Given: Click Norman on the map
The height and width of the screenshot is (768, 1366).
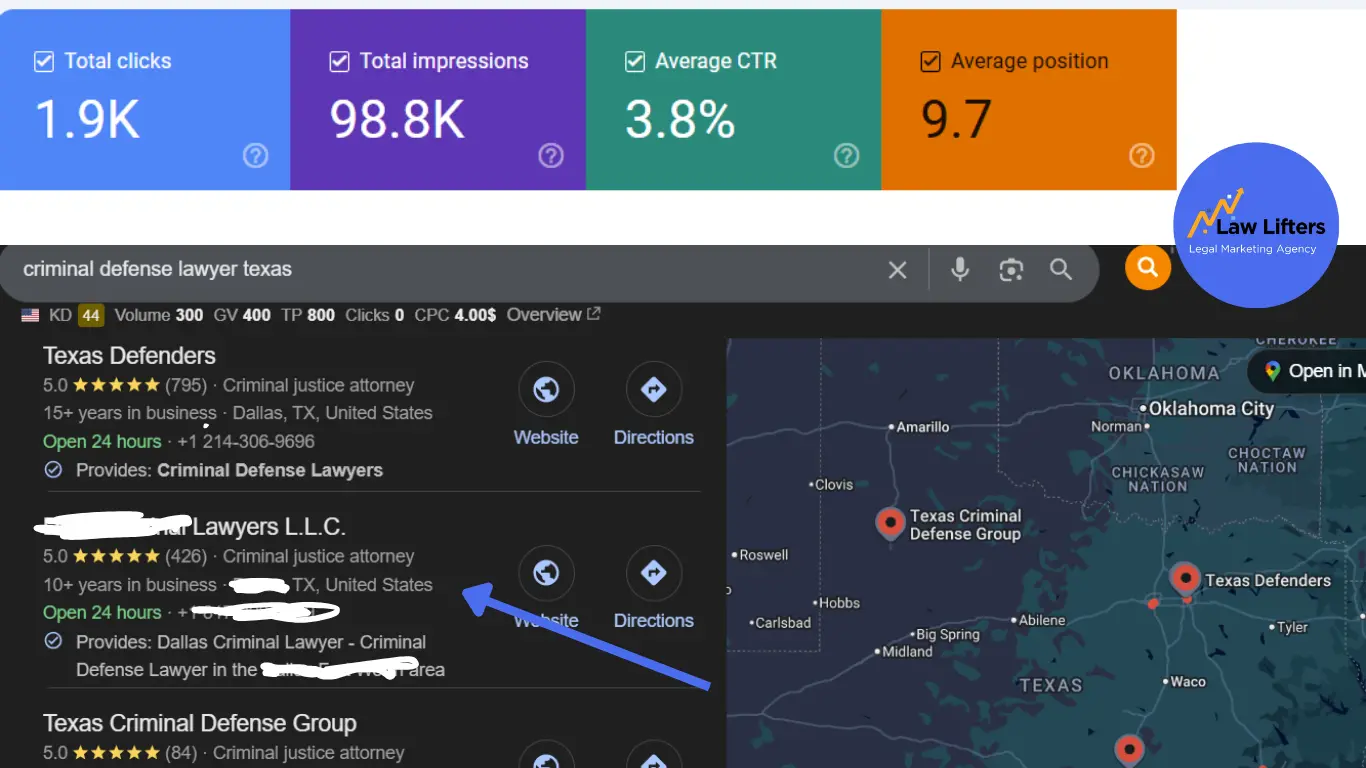Looking at the screenshot, I should tap(1118, 427).
